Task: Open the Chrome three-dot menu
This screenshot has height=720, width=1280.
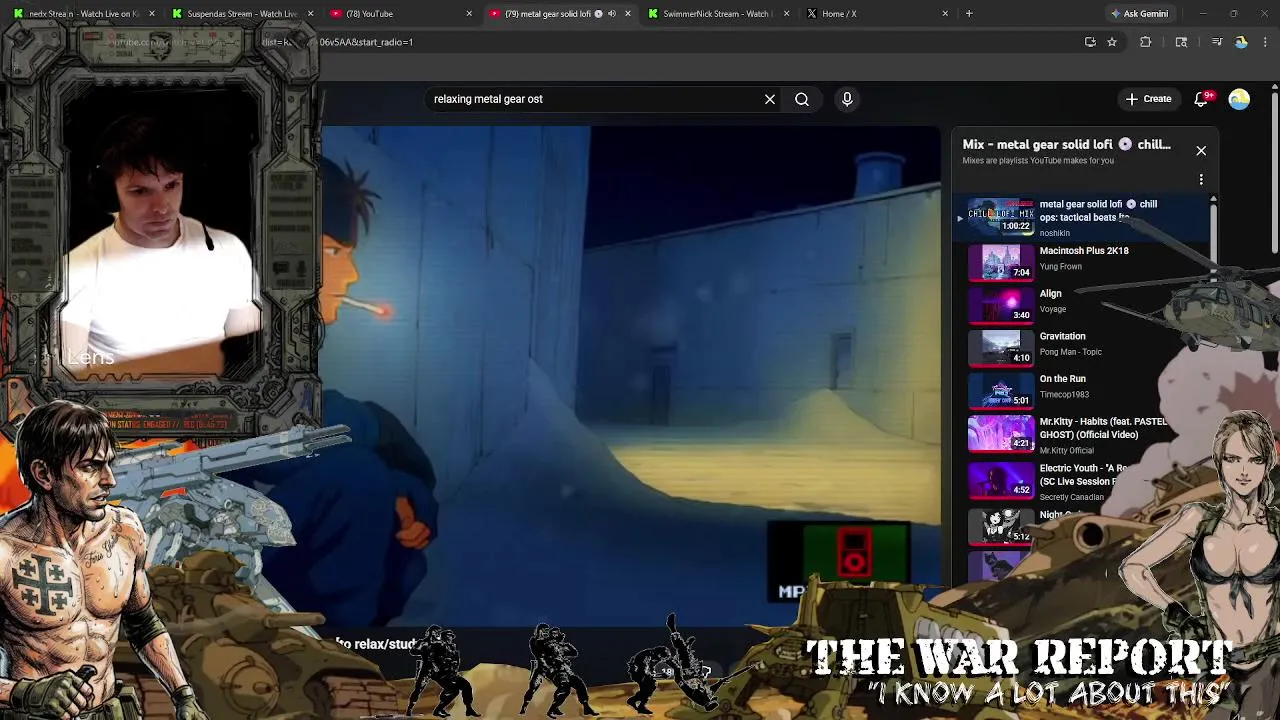Action: [x=1266, y=42]
